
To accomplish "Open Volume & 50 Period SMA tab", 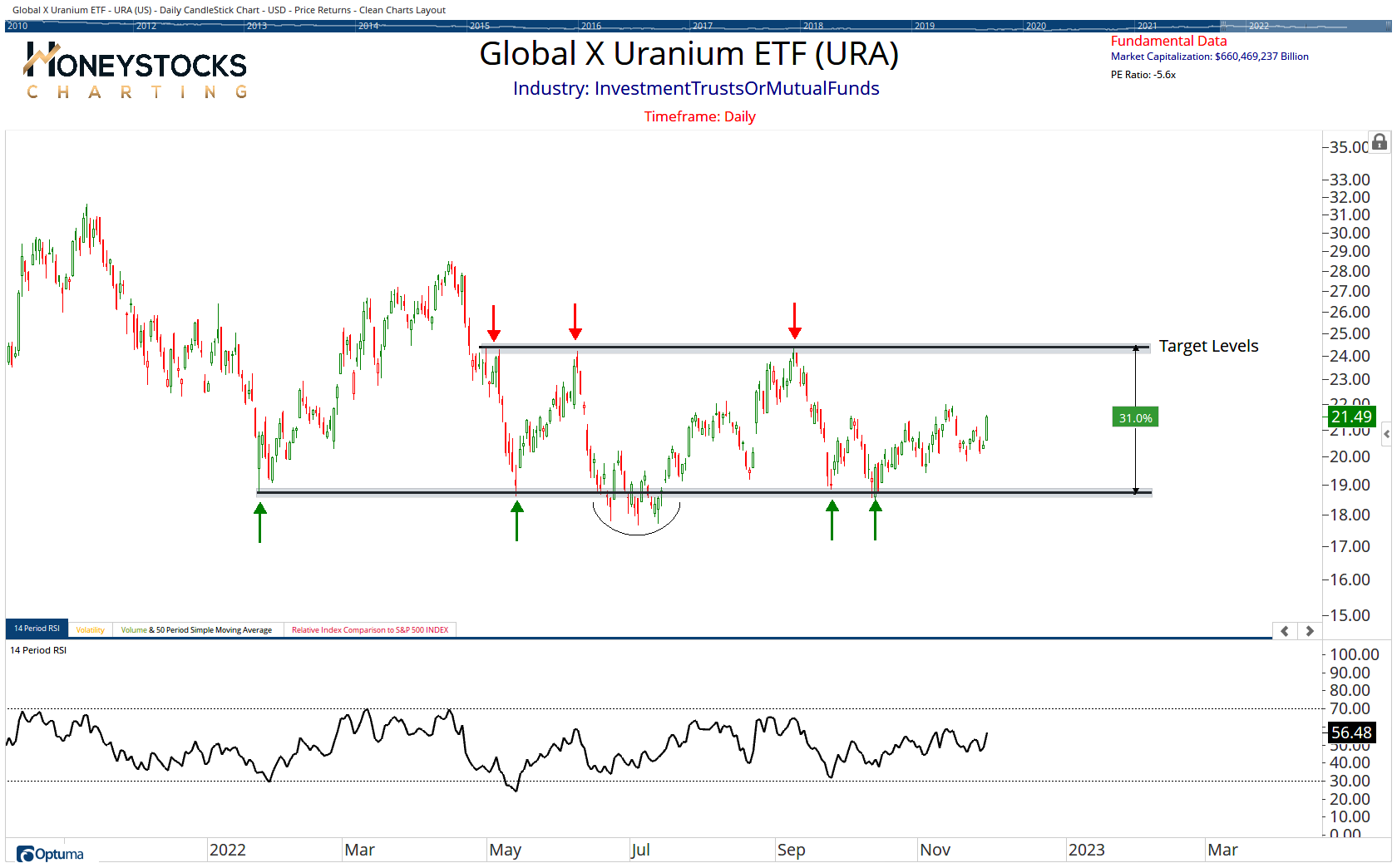I will point(196,630).
